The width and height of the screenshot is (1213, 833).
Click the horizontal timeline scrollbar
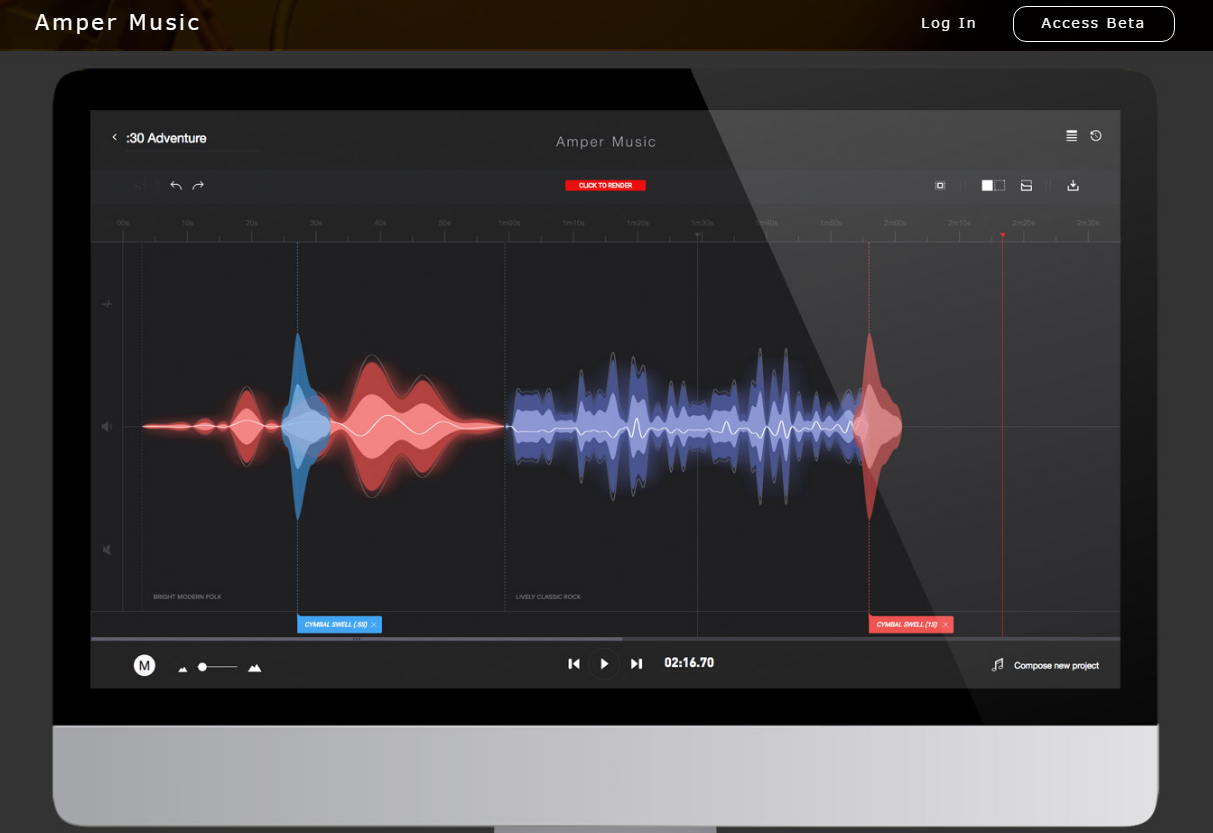[357, 638]
